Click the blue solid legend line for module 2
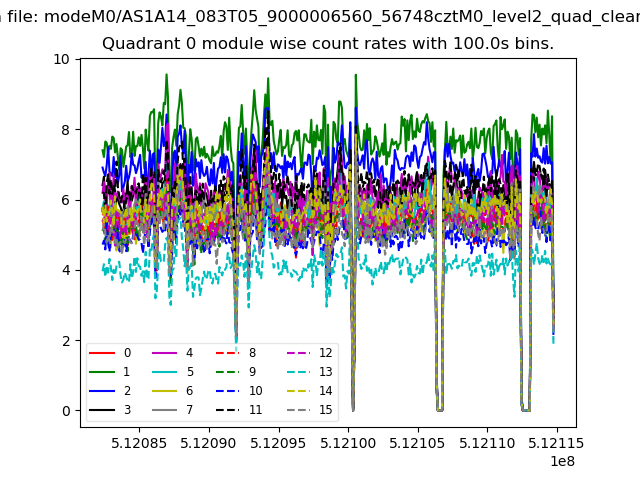 [x=102, y=391]
